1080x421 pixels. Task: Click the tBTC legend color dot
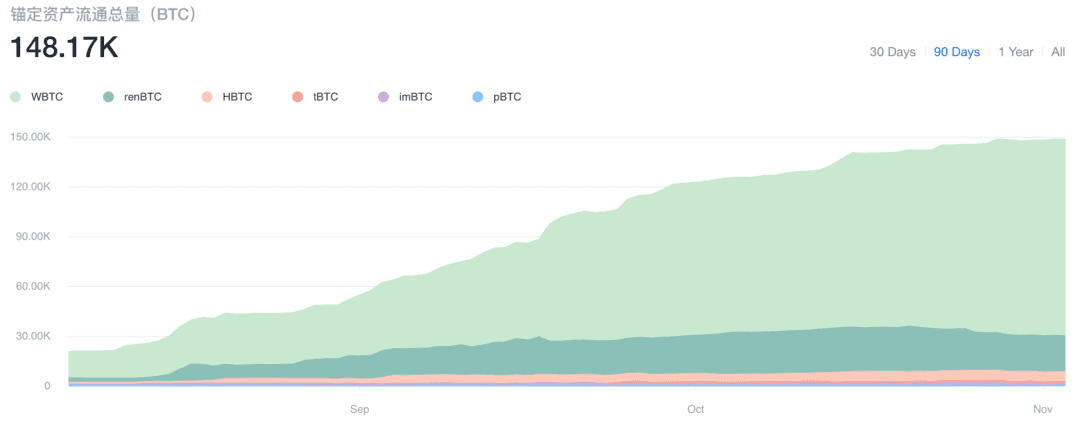(x=298, y=97)
